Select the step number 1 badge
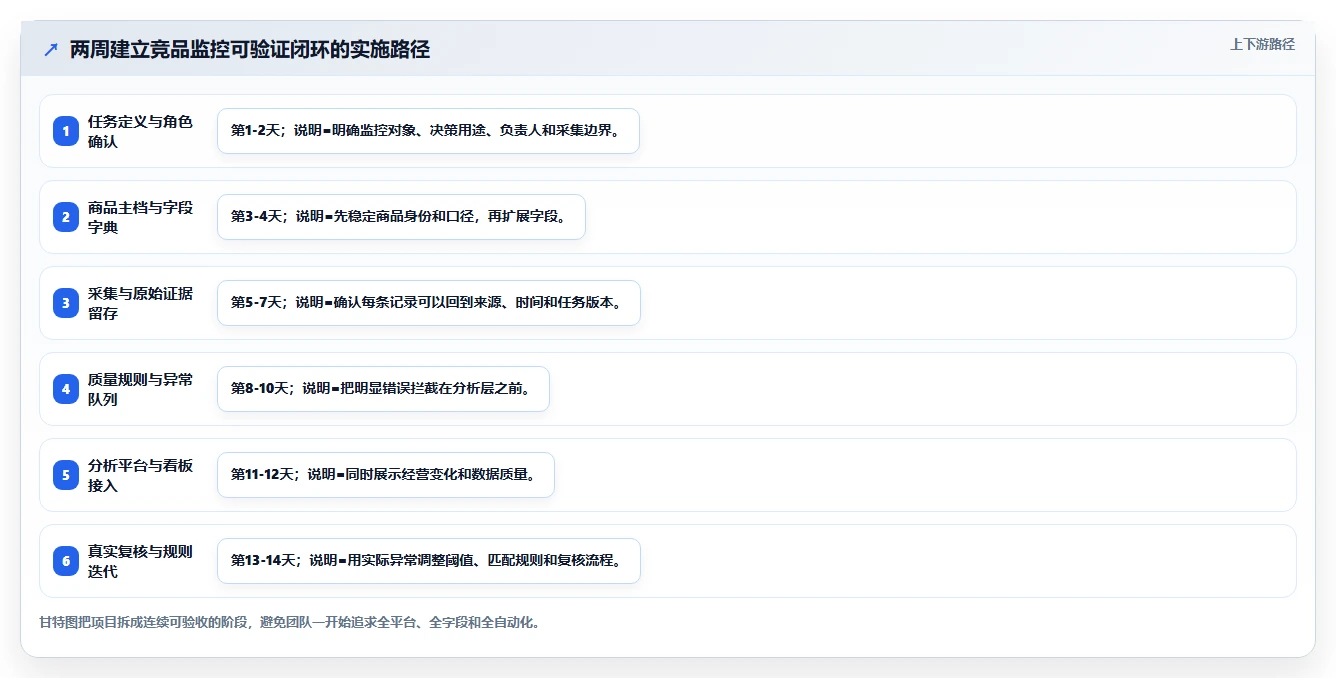Viewport: 1336px width, 678px height. (66, 131)
